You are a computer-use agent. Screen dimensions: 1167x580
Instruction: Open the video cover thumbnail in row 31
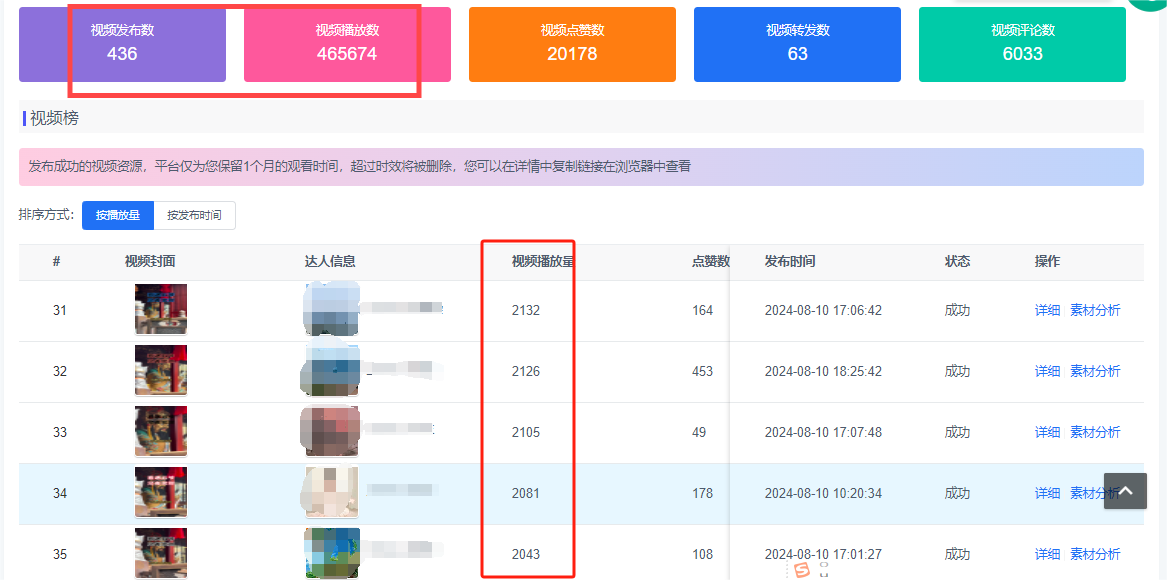161,310
